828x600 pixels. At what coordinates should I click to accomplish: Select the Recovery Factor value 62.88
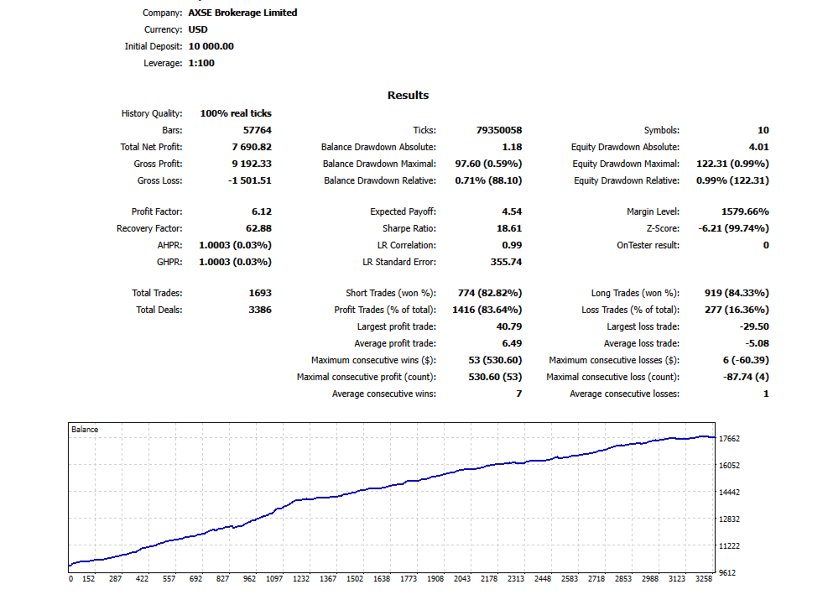click(x=259, y=229)
